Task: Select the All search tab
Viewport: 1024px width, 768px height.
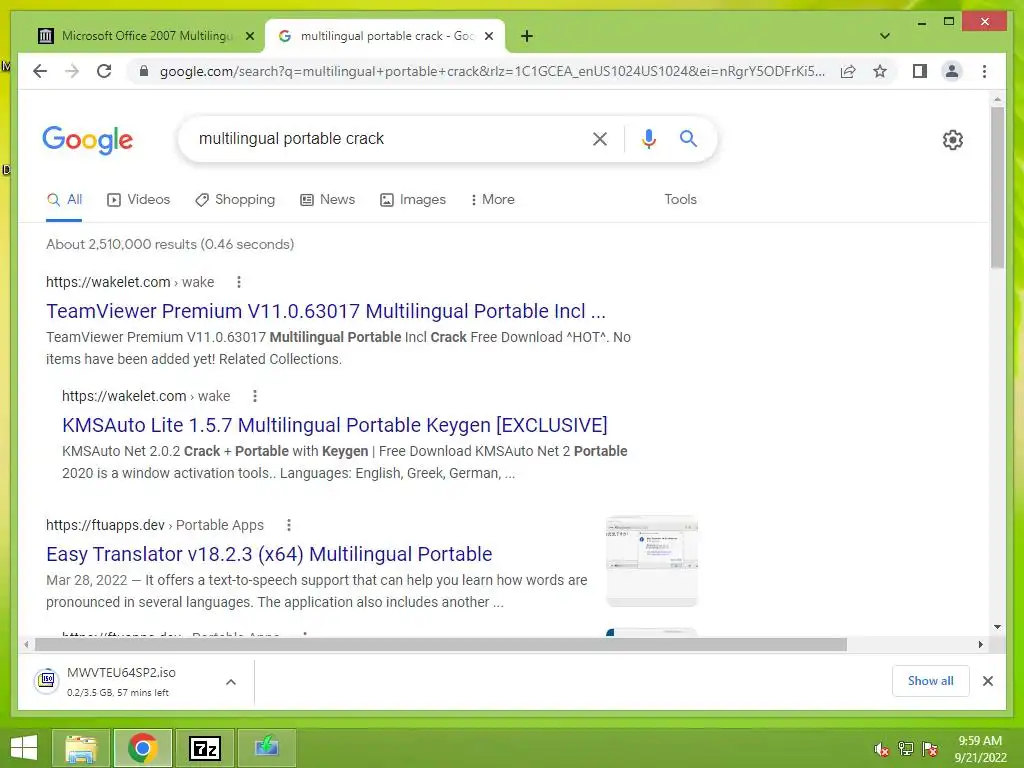Action: point(65,200)
